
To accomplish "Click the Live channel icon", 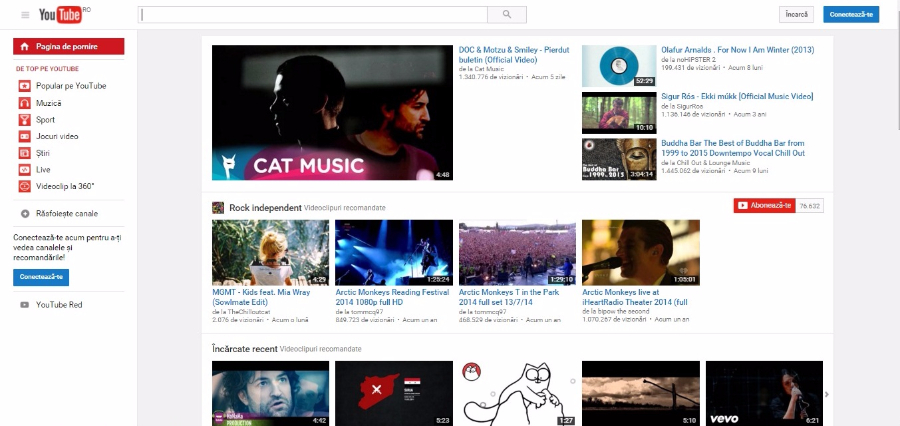I will coord(25,169).
